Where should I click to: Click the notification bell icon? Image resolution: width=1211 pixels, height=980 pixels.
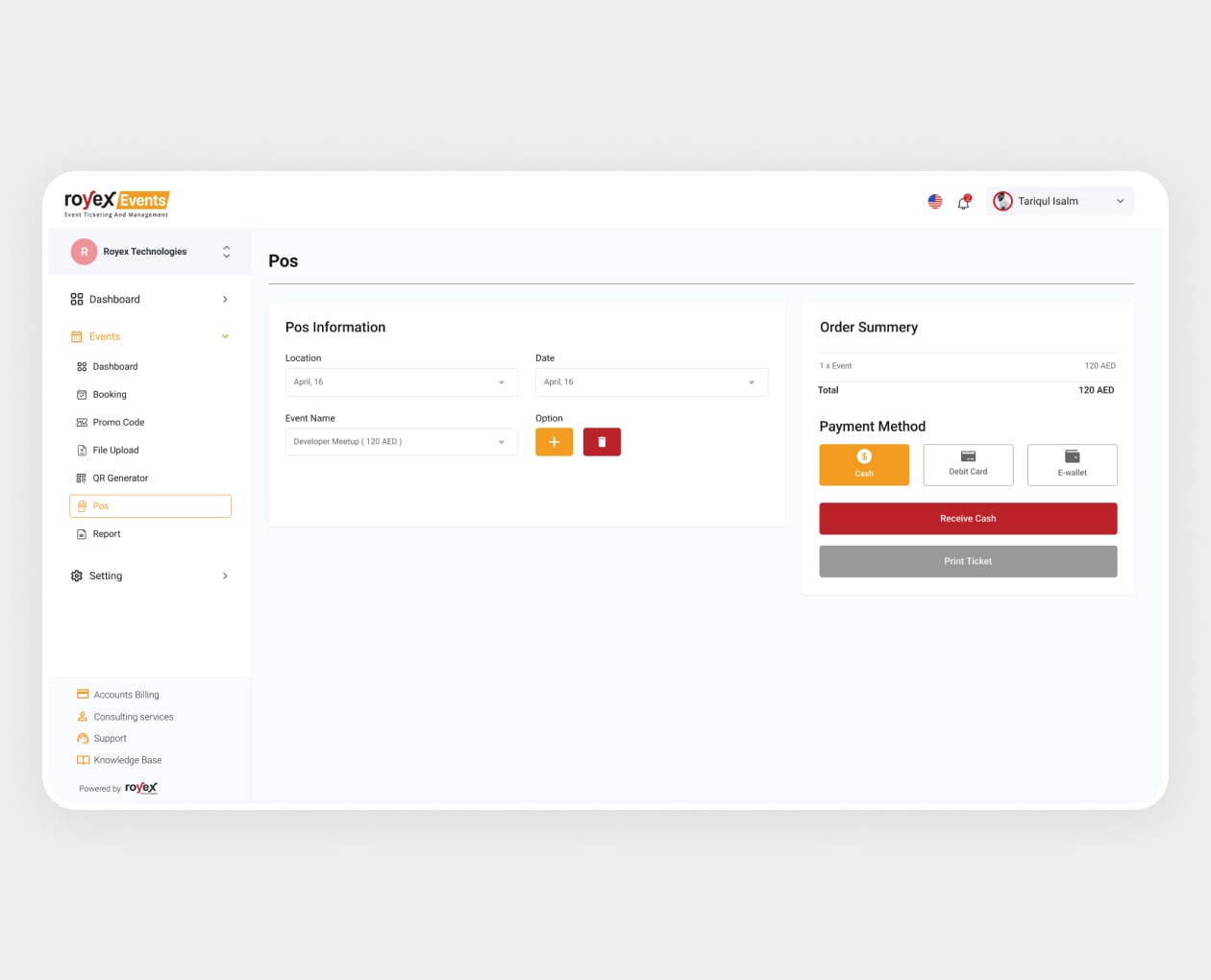click(x=963, y=202)
